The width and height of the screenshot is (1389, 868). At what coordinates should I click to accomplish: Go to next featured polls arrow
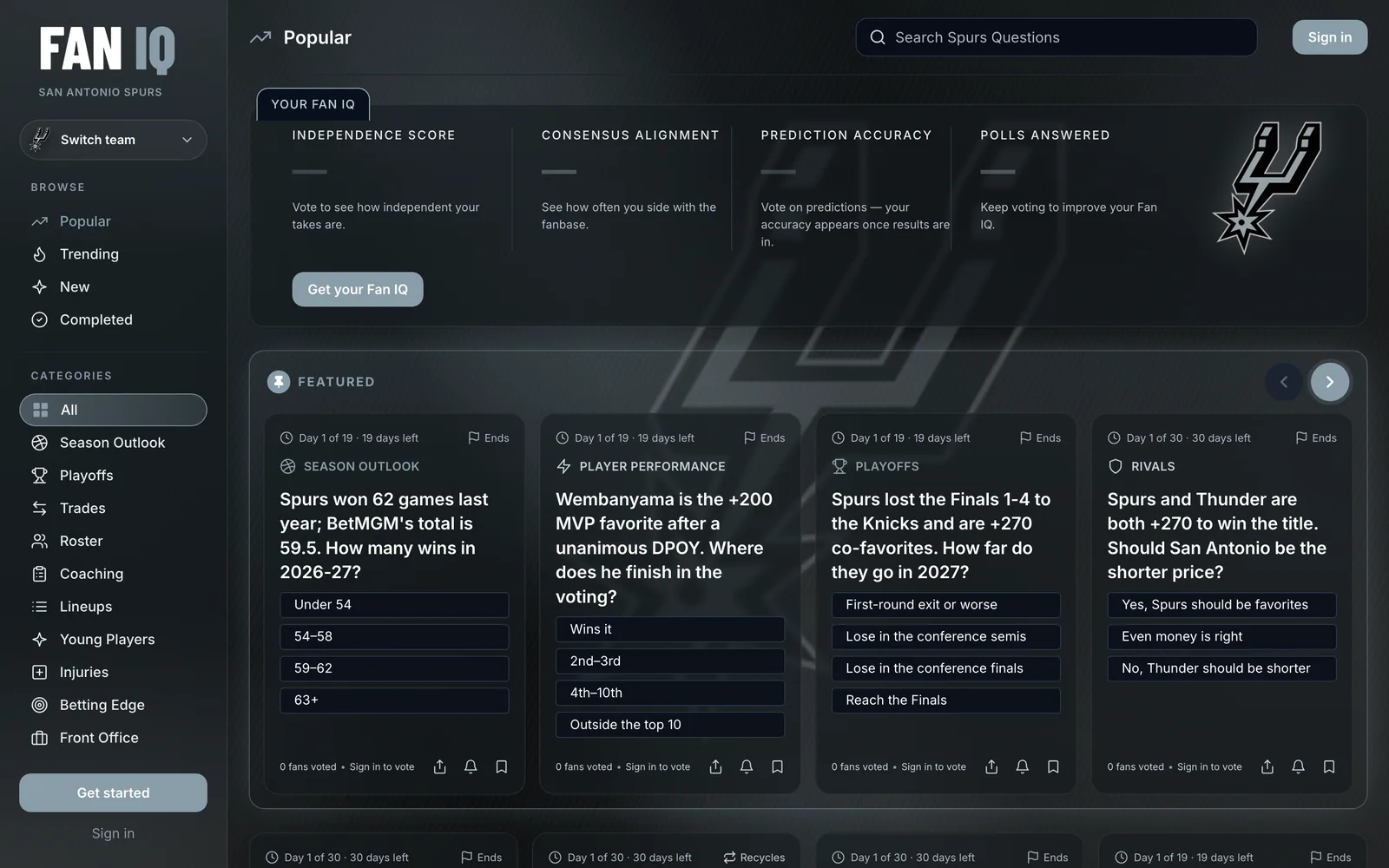click(x=1329, y=382)
